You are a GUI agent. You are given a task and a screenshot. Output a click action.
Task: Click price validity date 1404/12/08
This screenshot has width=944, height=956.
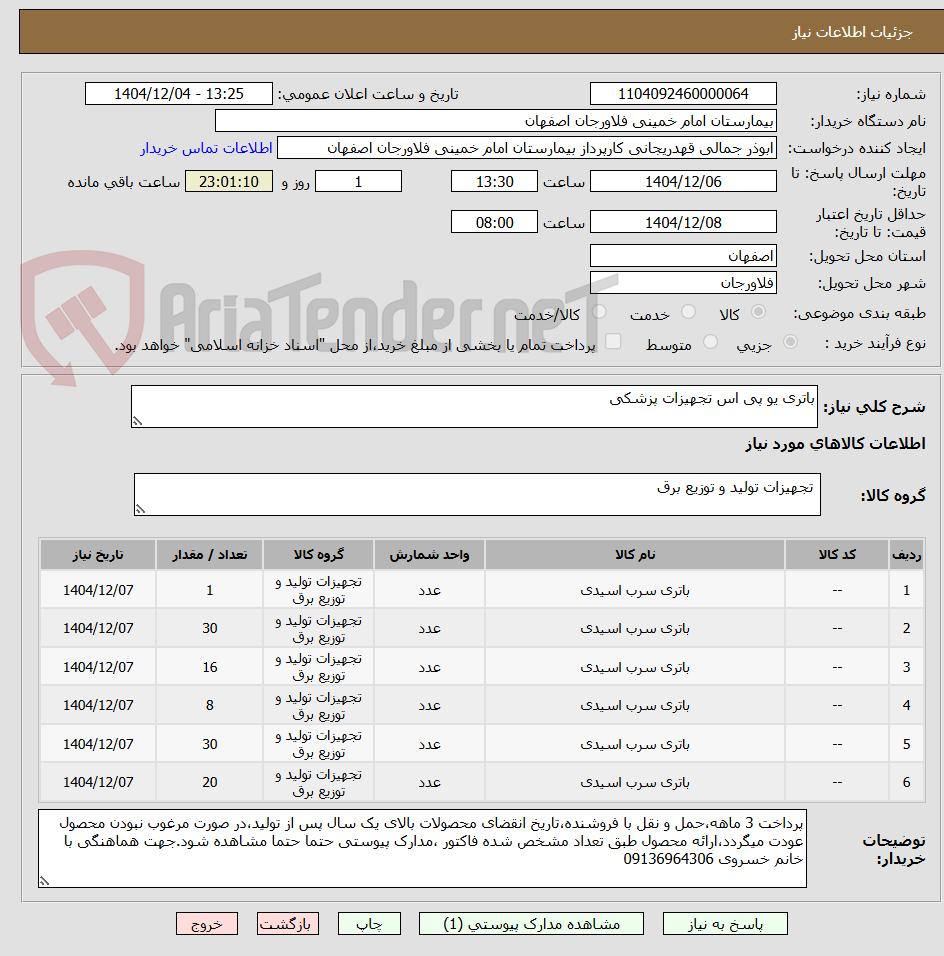pos(683,223)
